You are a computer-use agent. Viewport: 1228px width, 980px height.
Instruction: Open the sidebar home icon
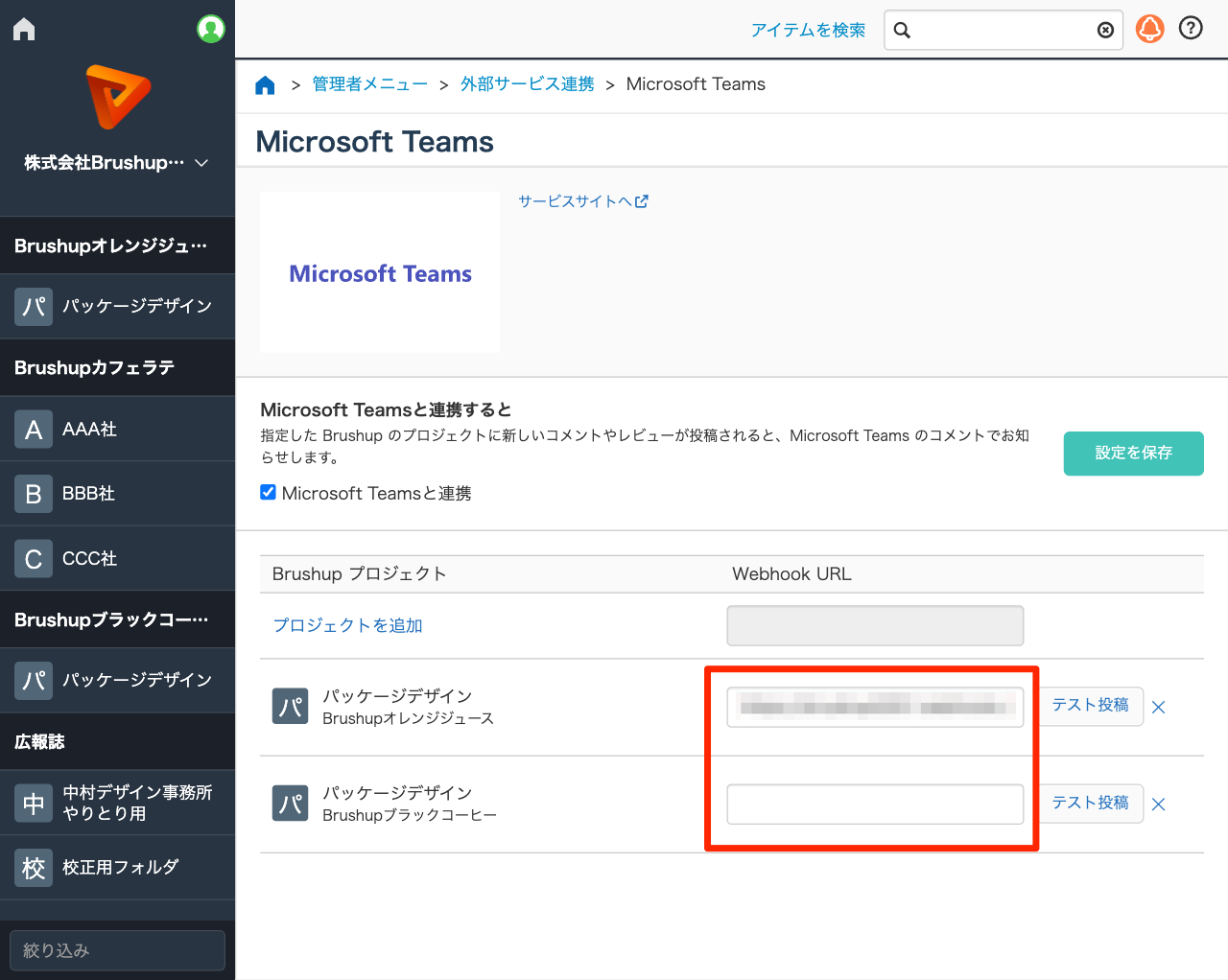(x=24, y=30)
